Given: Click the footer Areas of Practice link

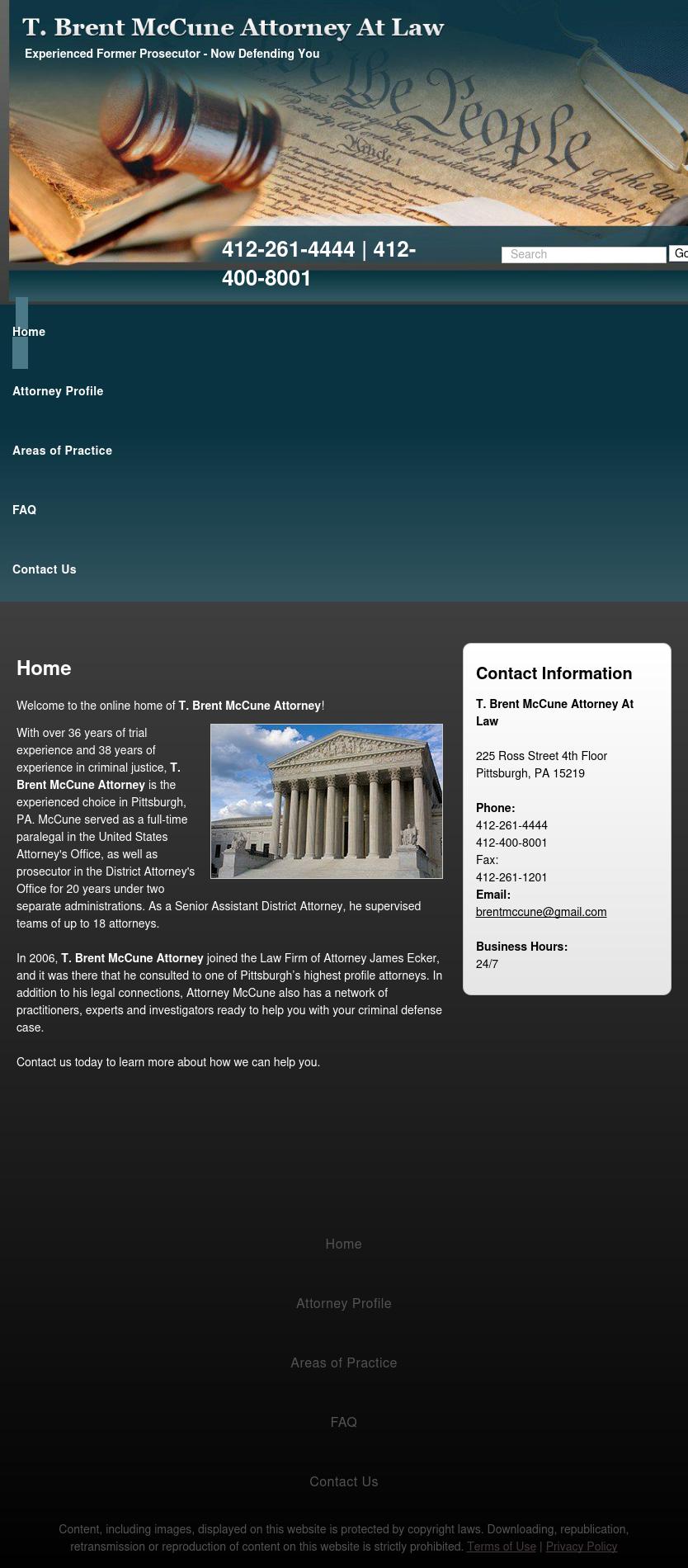Looking at the screenshot, I should point(344,1363).
